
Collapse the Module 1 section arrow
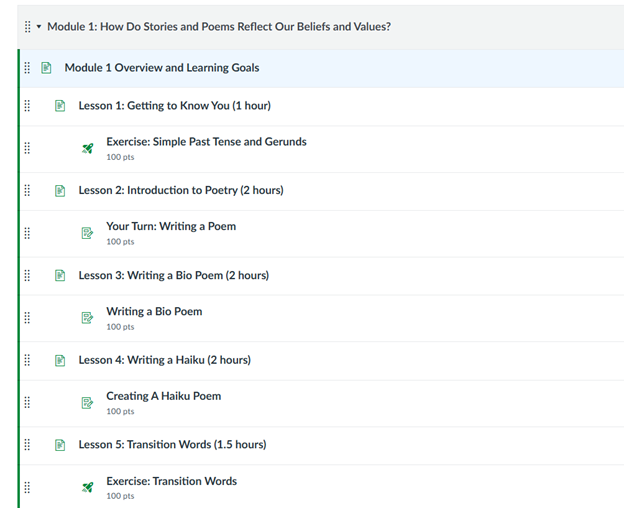coord(39,27)
